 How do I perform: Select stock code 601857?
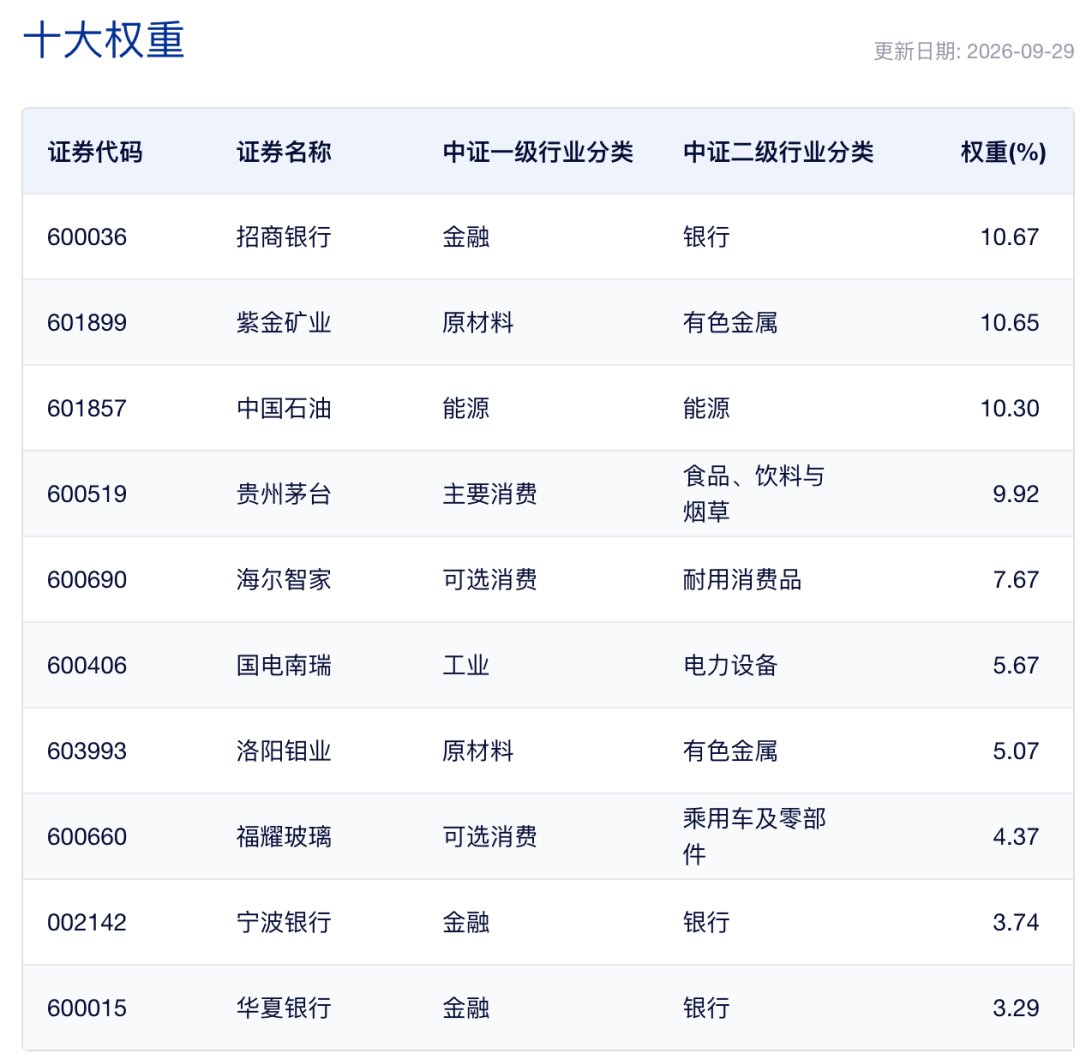87,409
